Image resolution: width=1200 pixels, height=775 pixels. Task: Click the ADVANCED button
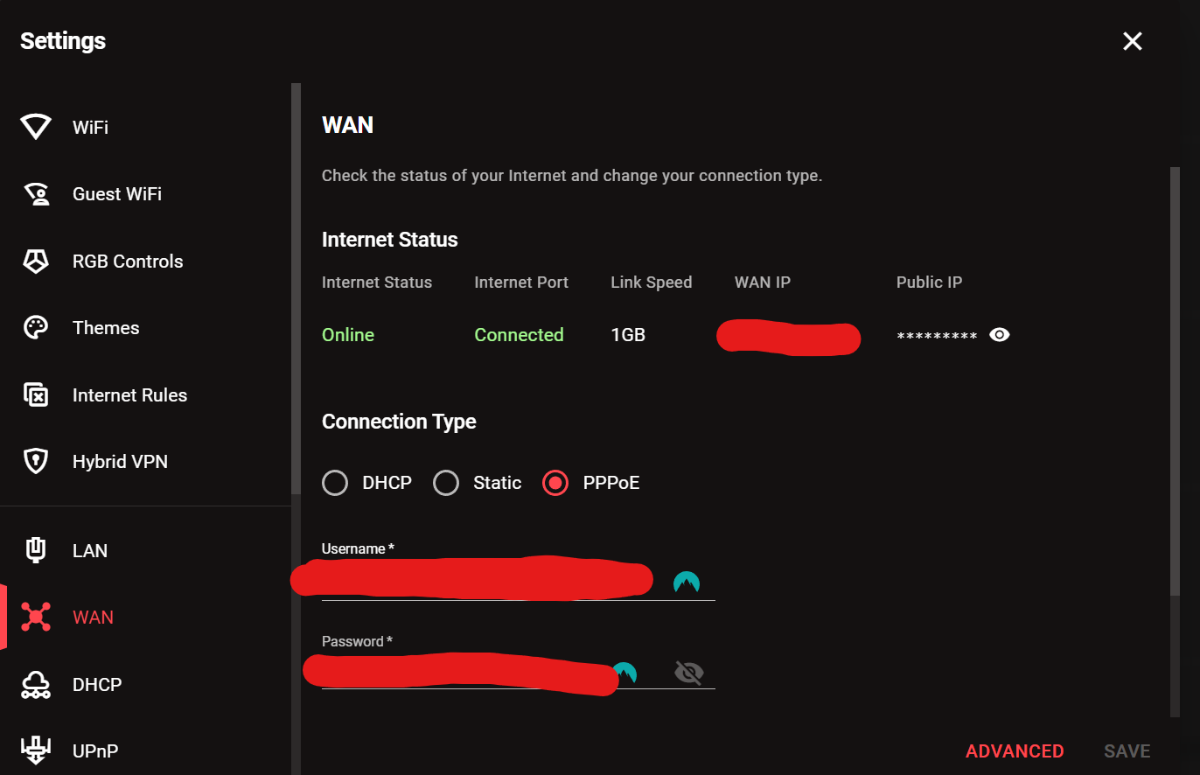point(1015,751)
